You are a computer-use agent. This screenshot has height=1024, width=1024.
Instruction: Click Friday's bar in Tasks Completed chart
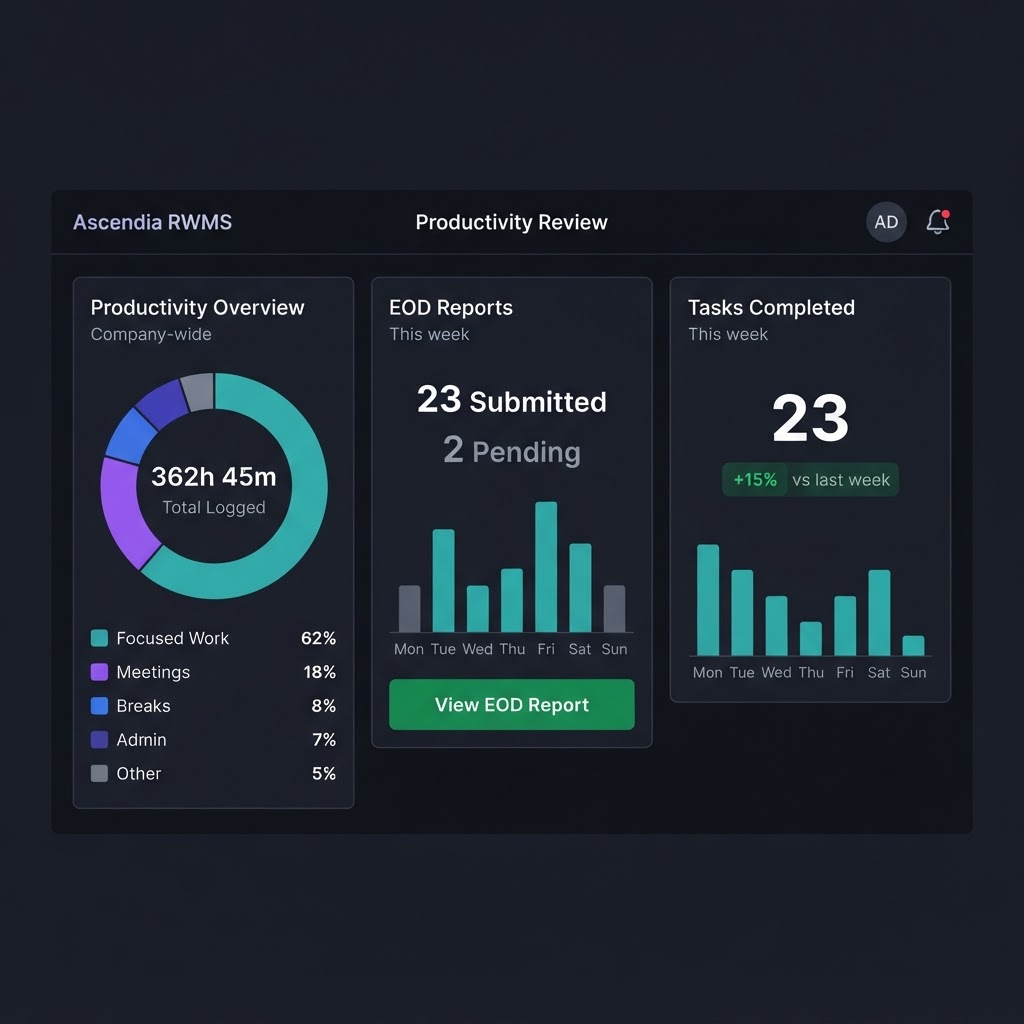845,626
